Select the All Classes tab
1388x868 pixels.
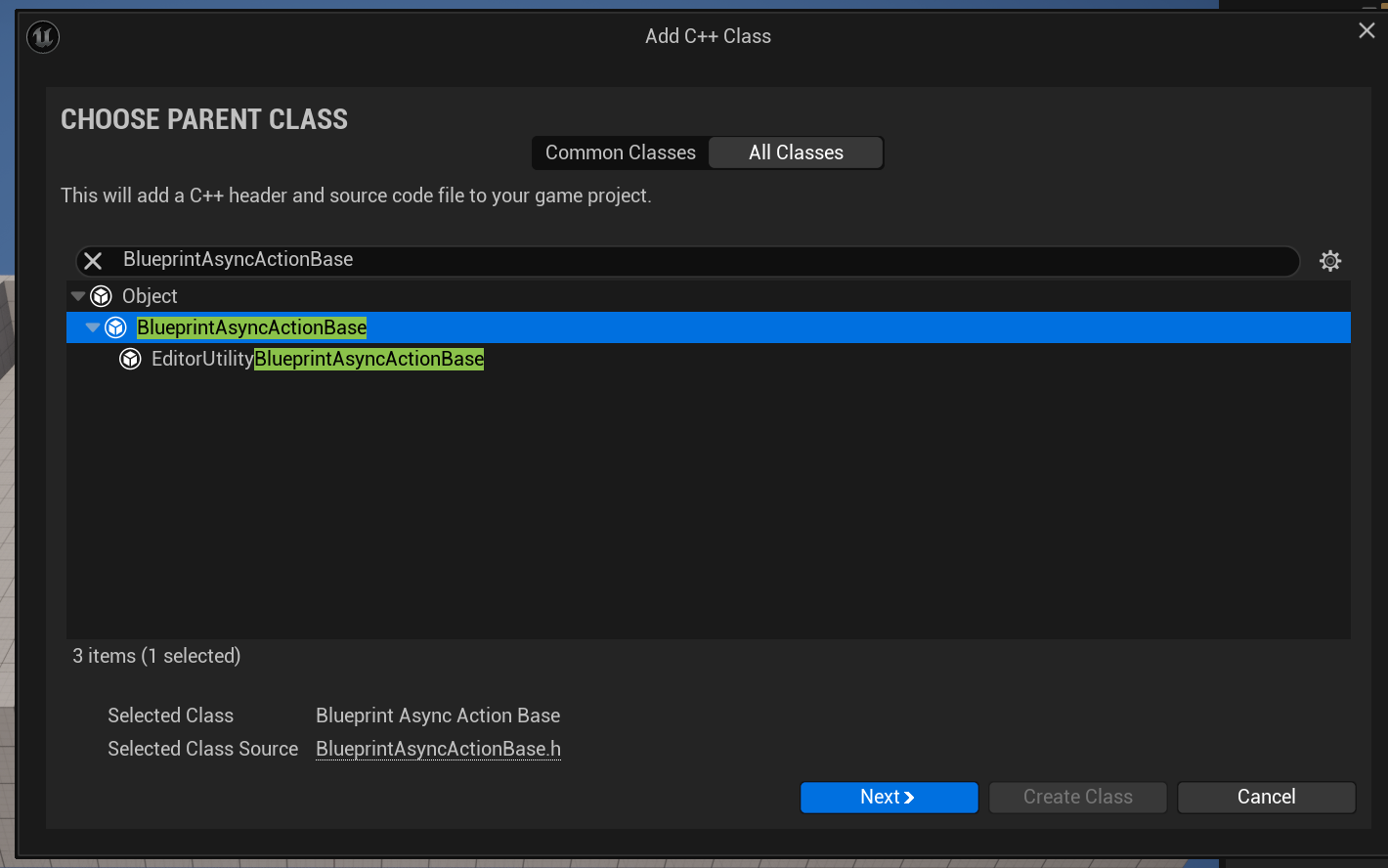pyautogui.click(x=796, y=152)
